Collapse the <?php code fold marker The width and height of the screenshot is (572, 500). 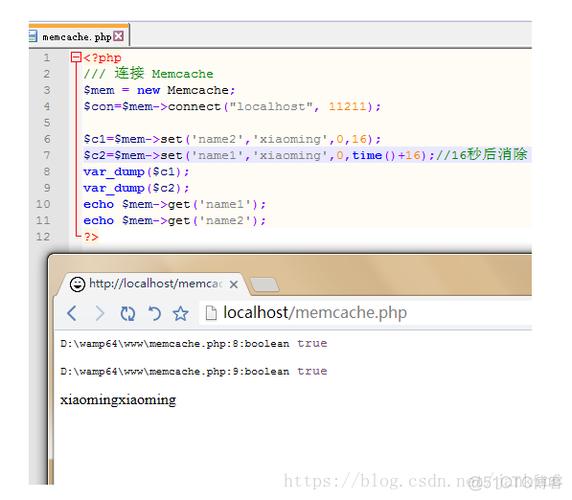click(76, 57)
